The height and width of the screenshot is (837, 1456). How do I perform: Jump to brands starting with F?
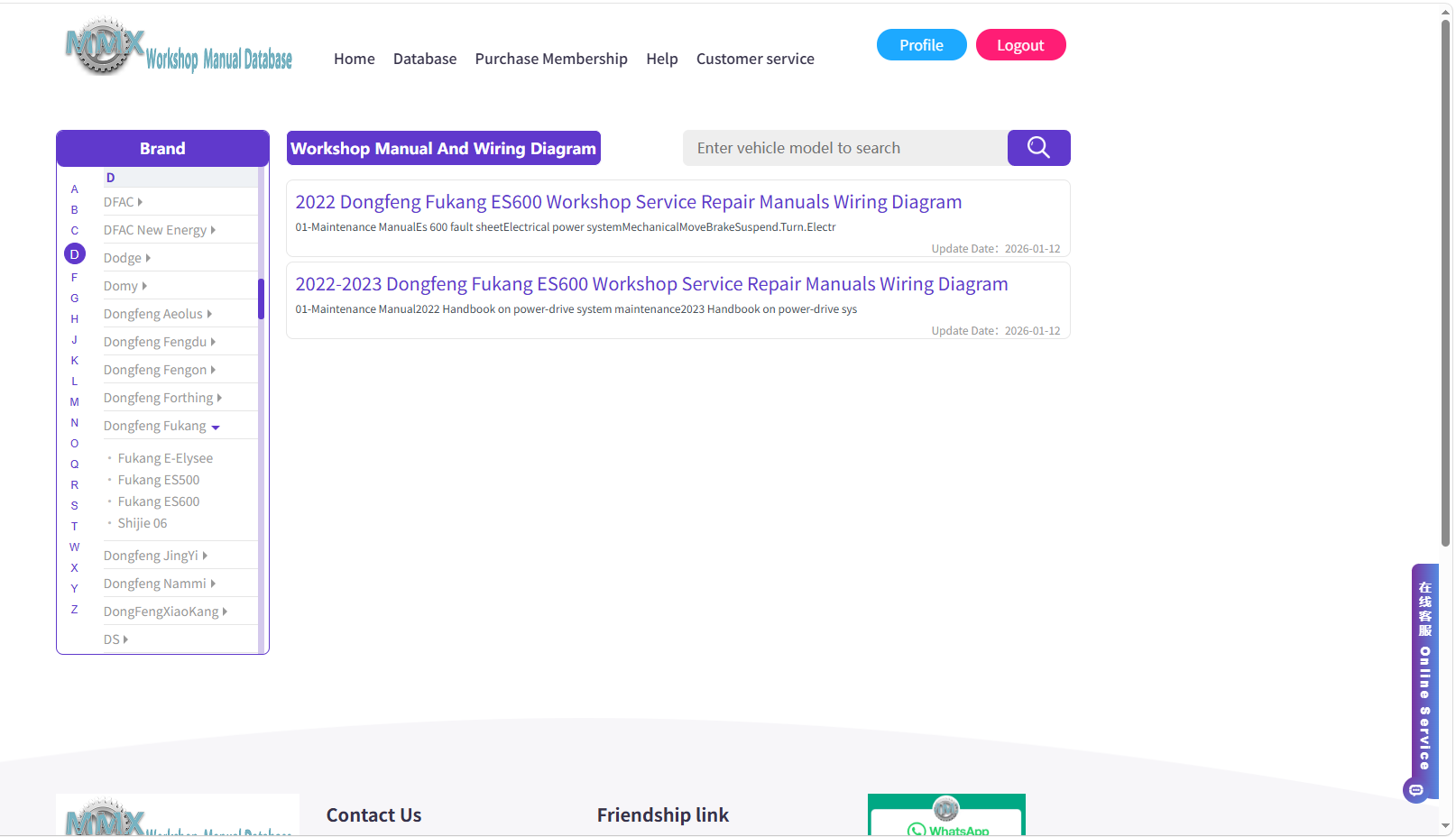click(75, 278)
